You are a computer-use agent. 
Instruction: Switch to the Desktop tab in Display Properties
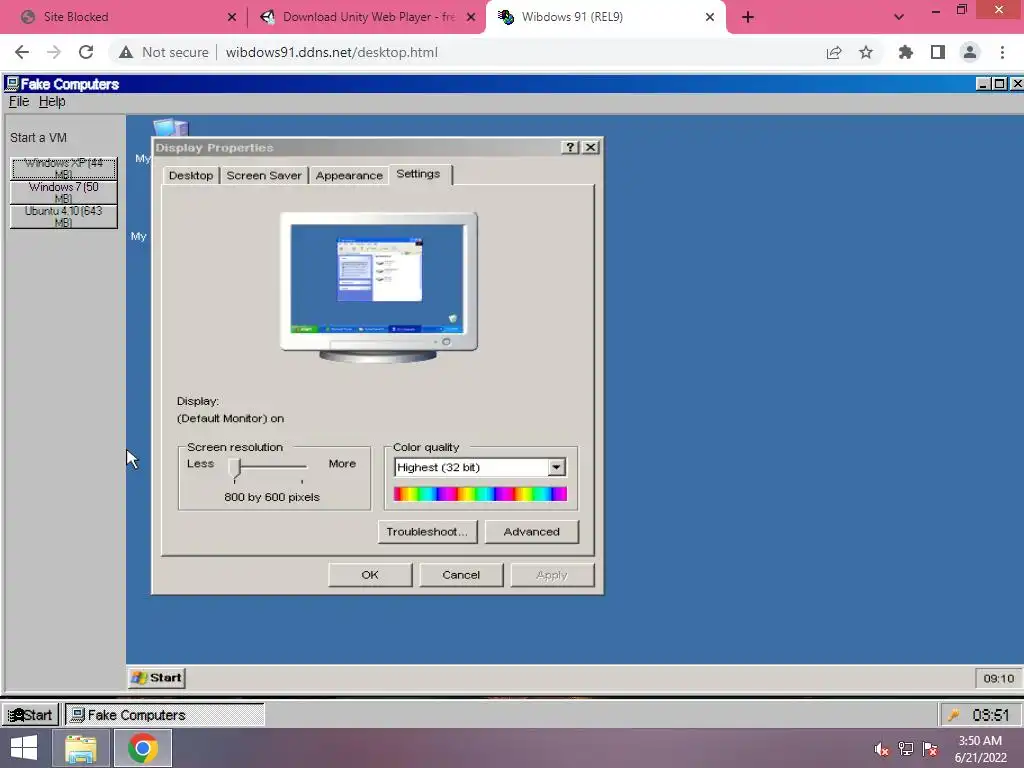coord(191,175)
